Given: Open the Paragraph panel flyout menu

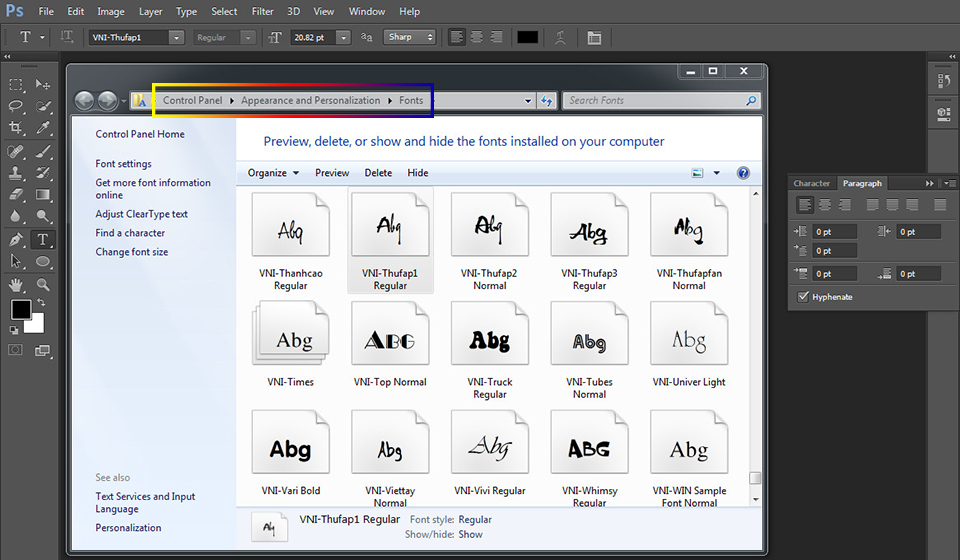Looking at the screenshot, I should [x=948, y=183].
